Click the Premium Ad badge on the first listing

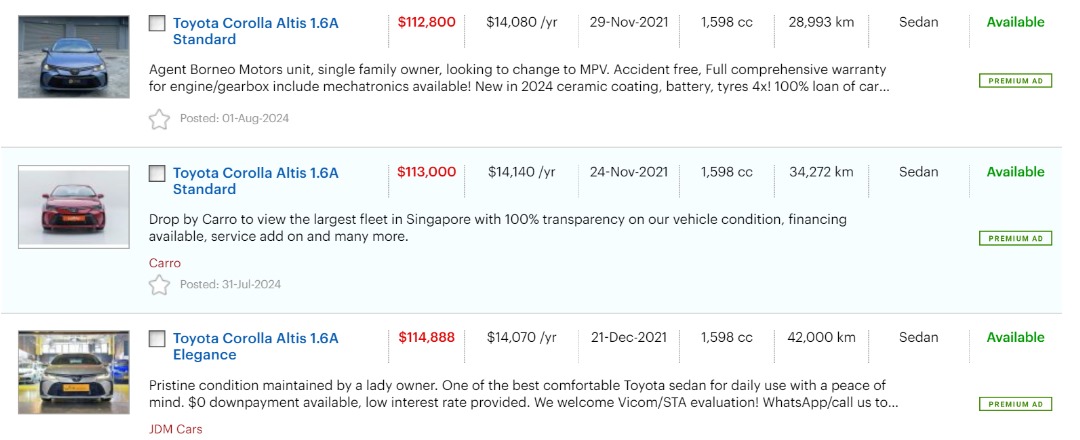(1015, 81)
